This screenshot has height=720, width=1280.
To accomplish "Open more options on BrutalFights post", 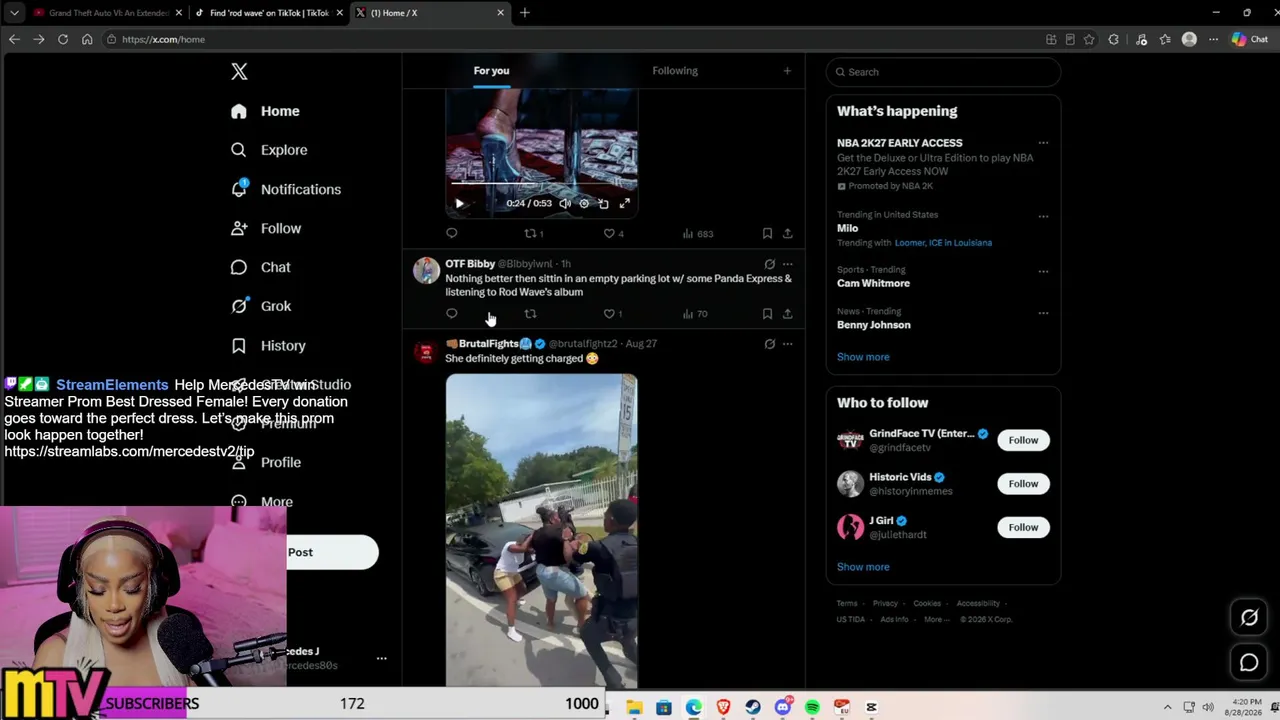I will tap(788, 344).
